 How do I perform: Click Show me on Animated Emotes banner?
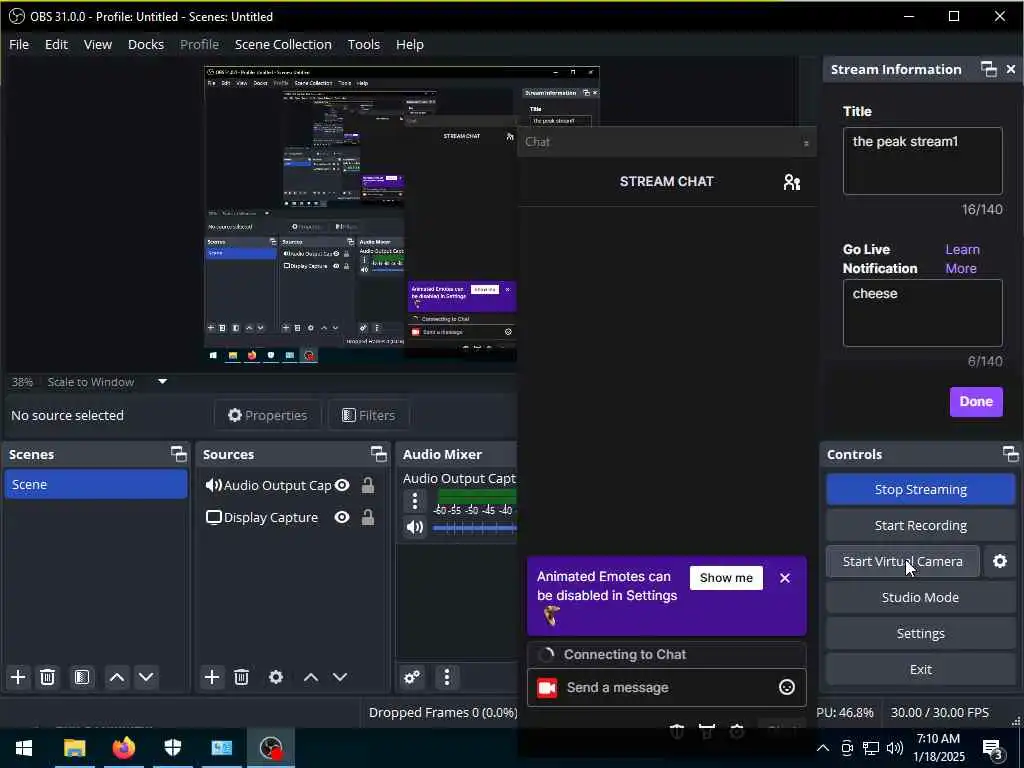(726, 578)
